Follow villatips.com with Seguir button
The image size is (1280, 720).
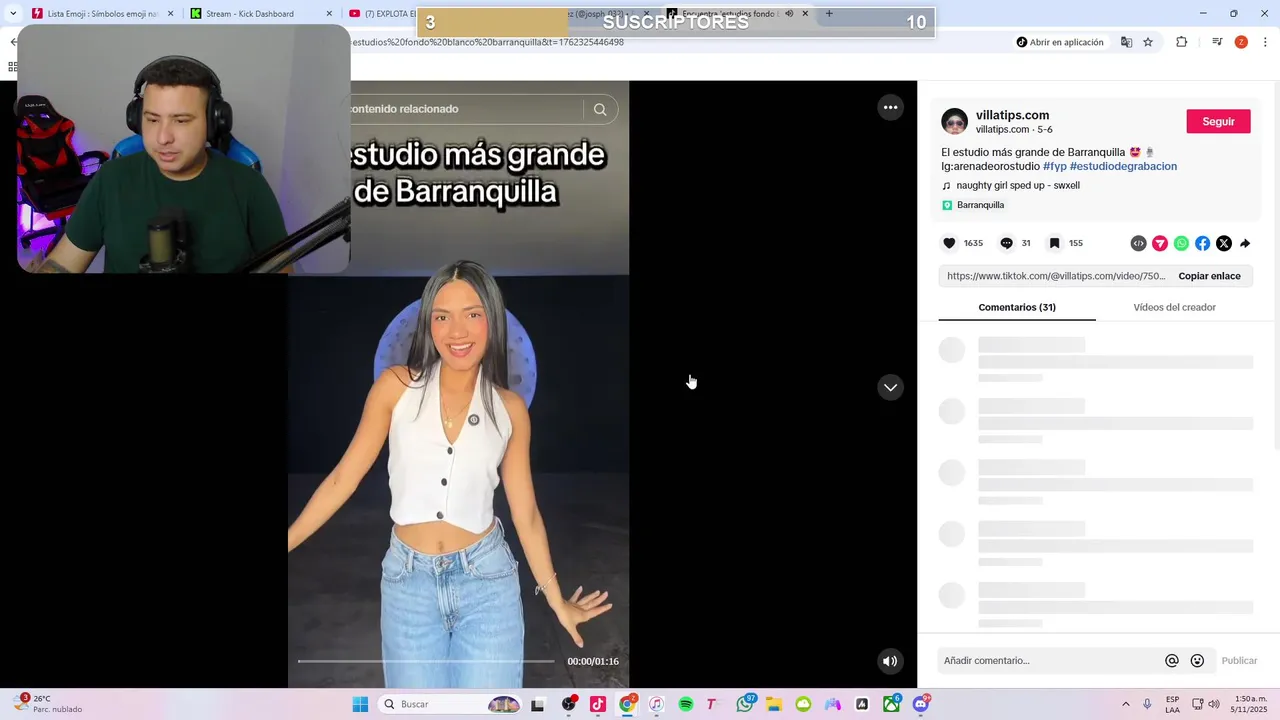pos(1218,121)
